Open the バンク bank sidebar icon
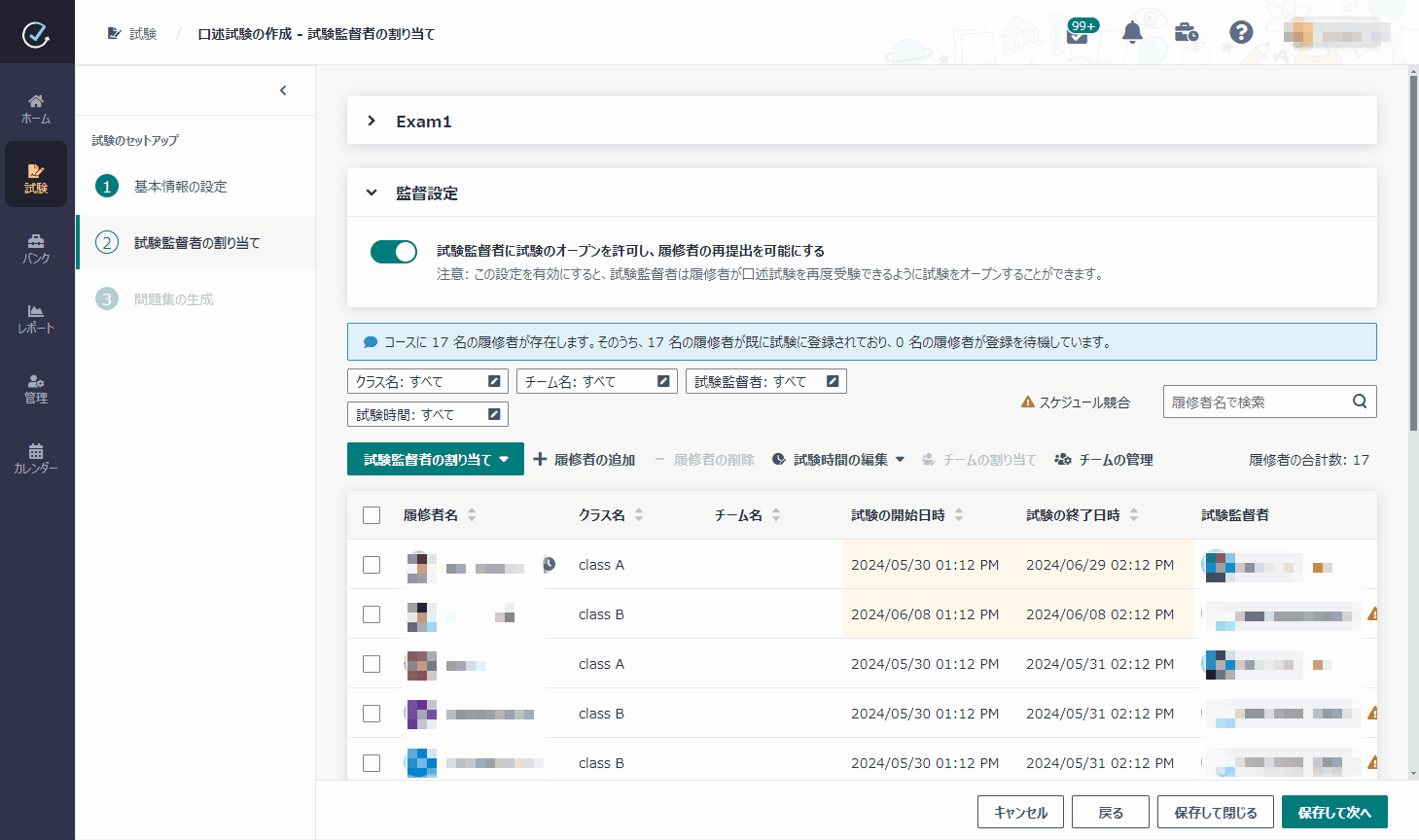The image size is (1419, 840). [36, 249]
